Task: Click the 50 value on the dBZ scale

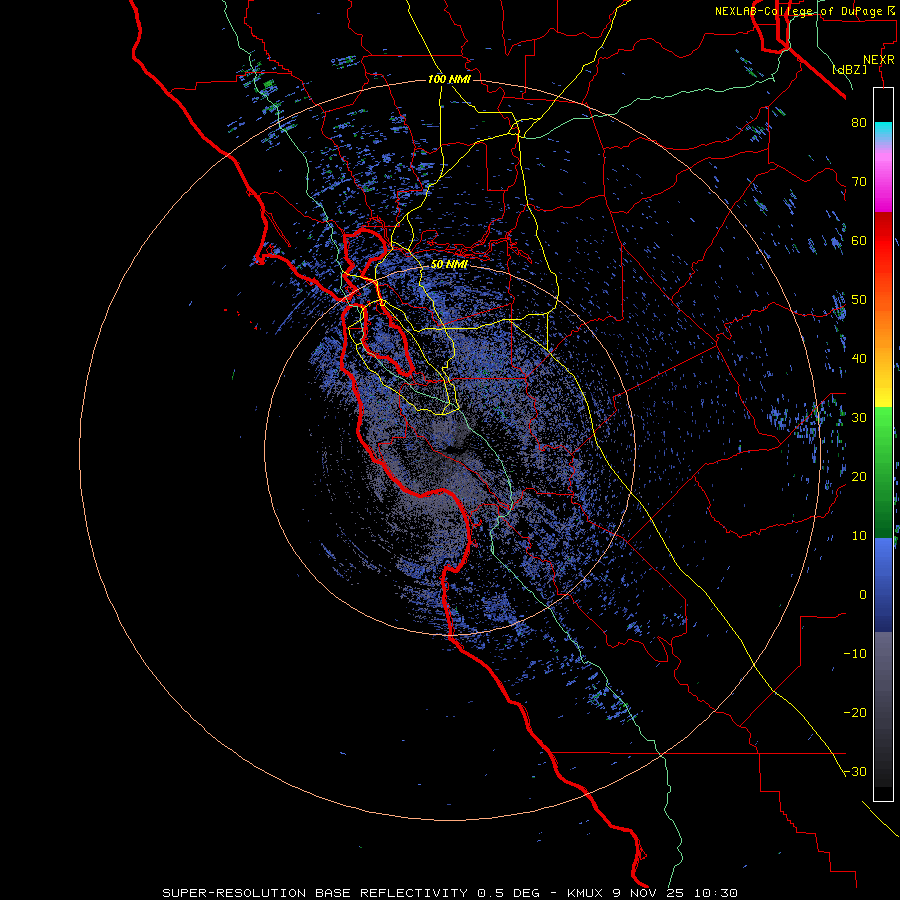Action: pos(859,300)
